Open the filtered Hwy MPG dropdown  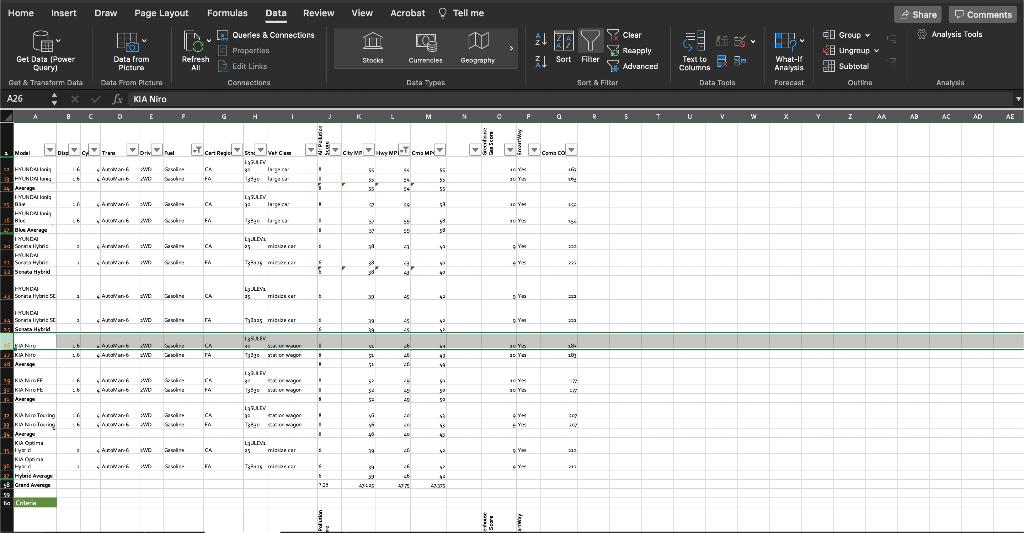coord(404,150)
